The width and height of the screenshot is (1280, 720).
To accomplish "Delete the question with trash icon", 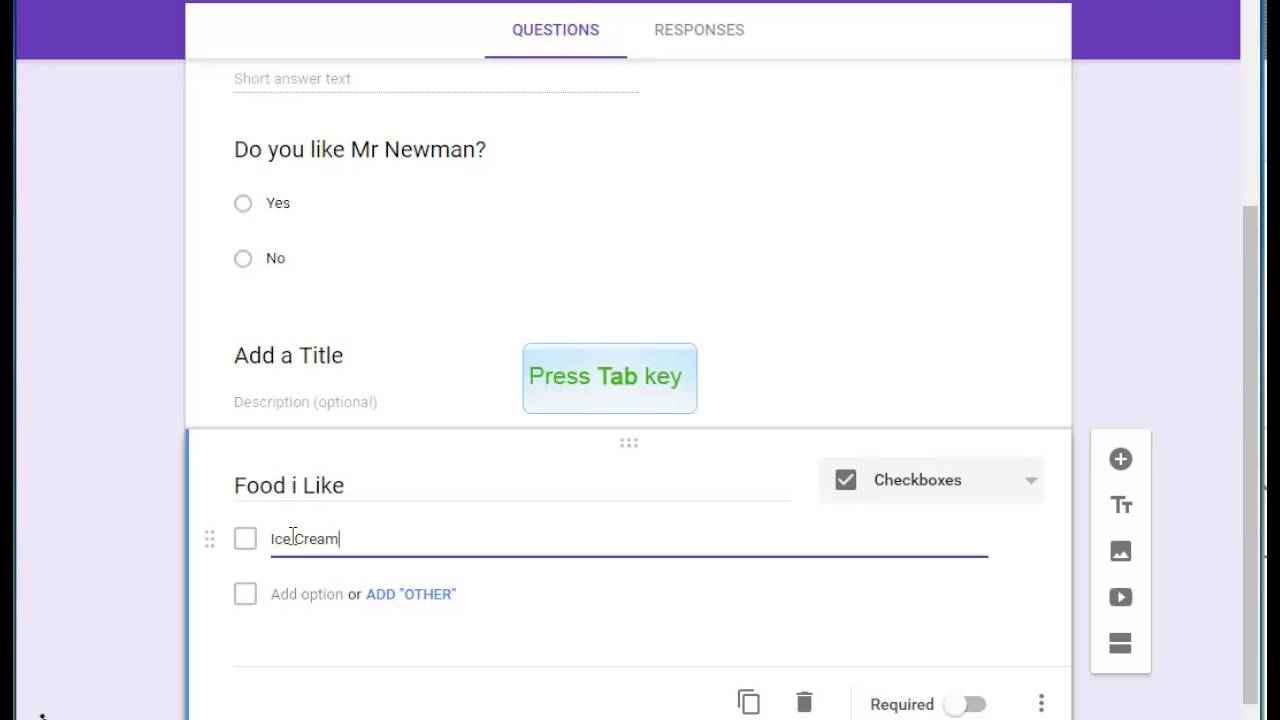I will pos(804,702).
